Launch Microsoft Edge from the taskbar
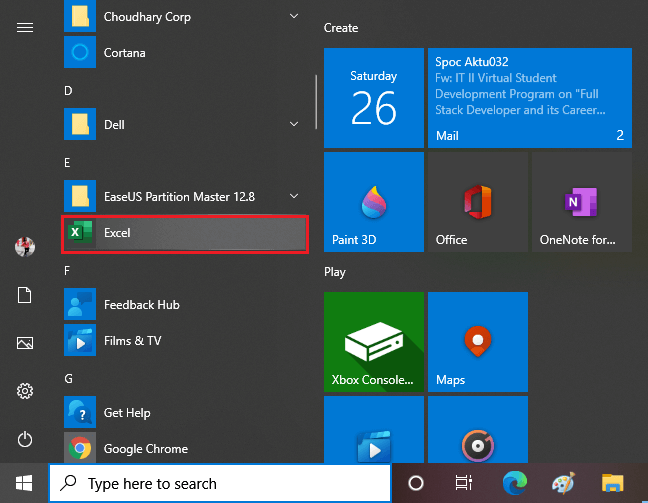The height and width of the screenshot is (503, 648). 515,483
